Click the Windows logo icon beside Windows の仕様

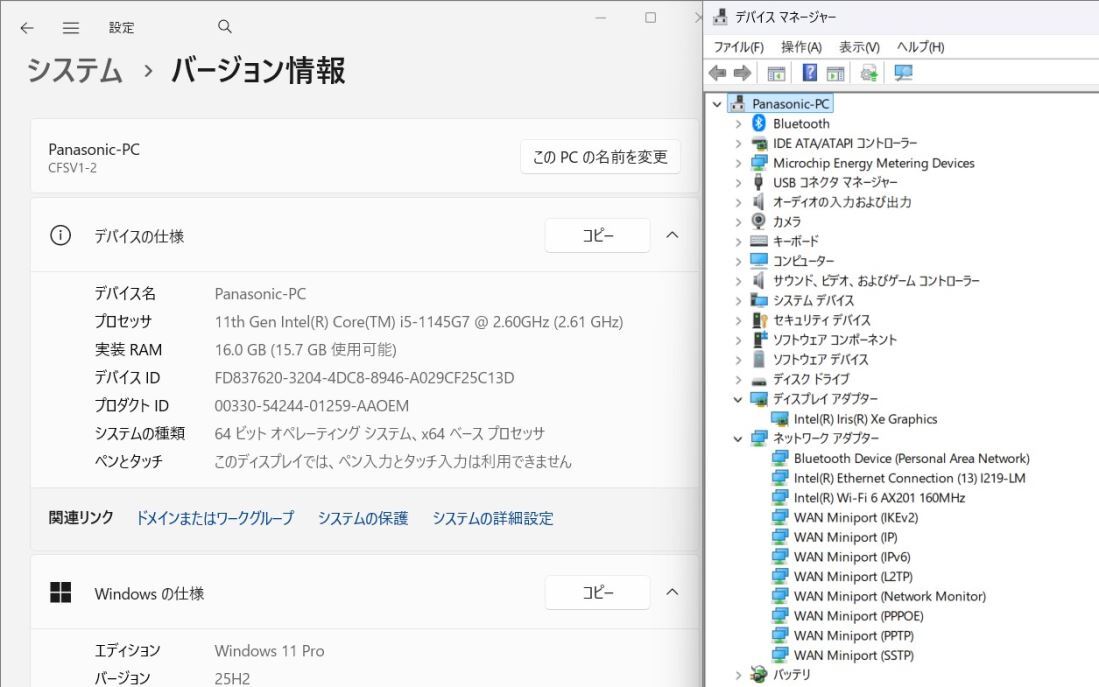click(x=61, y=592)
